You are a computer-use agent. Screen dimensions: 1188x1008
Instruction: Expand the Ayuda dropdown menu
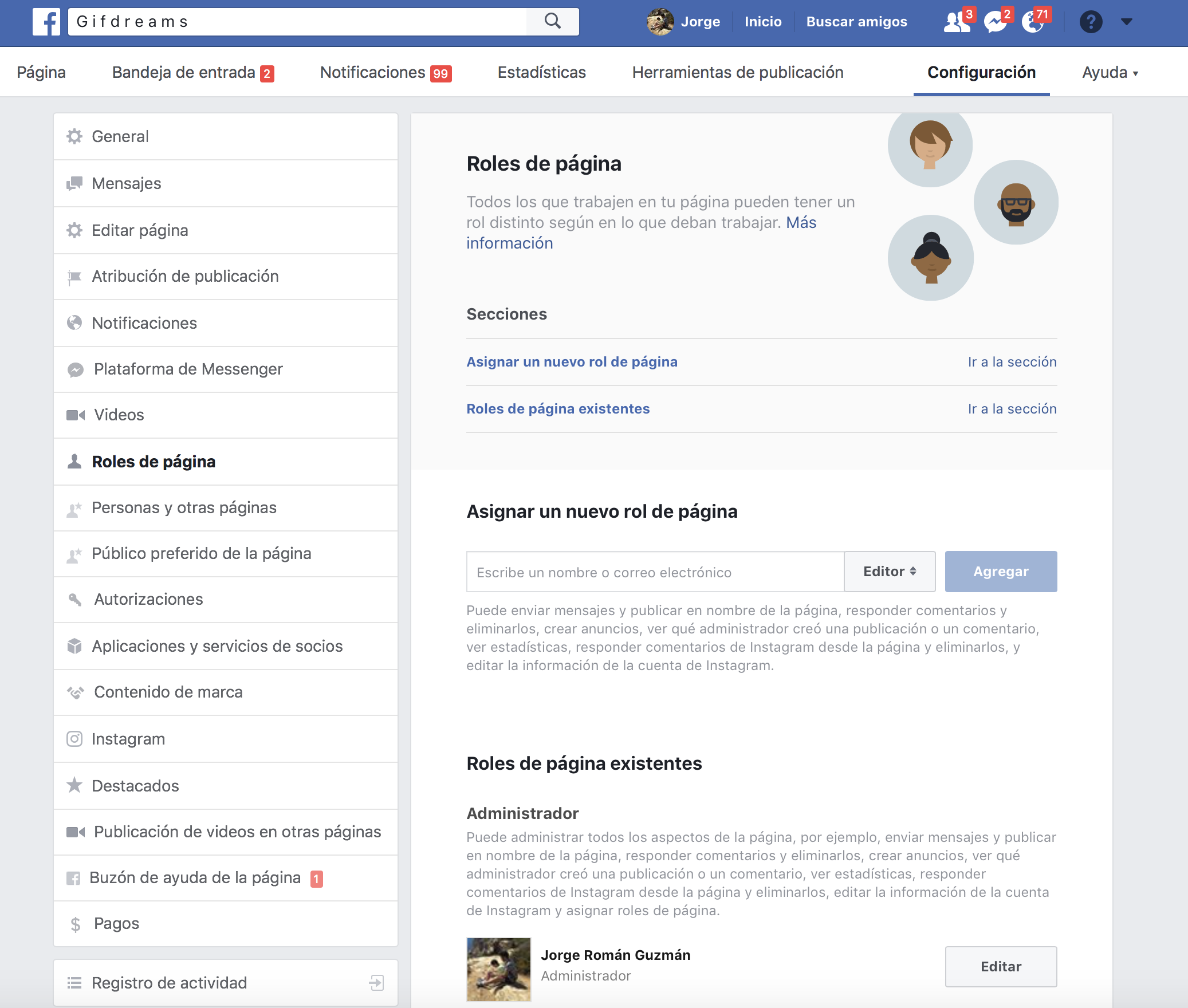1110,73
